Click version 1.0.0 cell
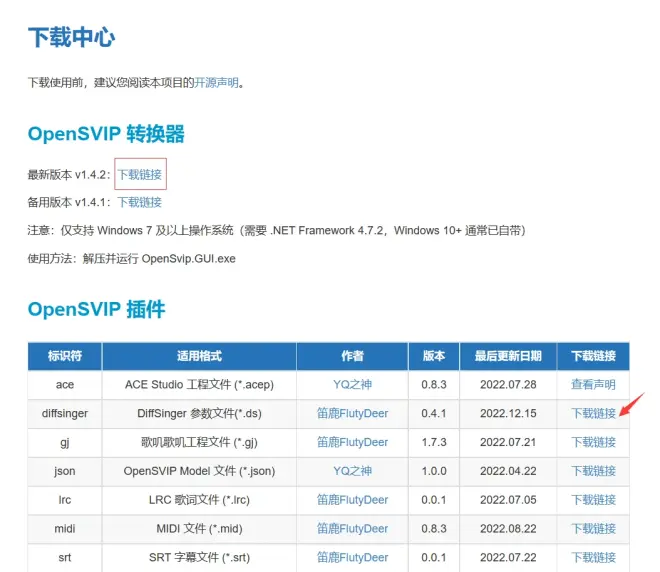The width and height of the screenshot is (660, 572). coord(434,471)
